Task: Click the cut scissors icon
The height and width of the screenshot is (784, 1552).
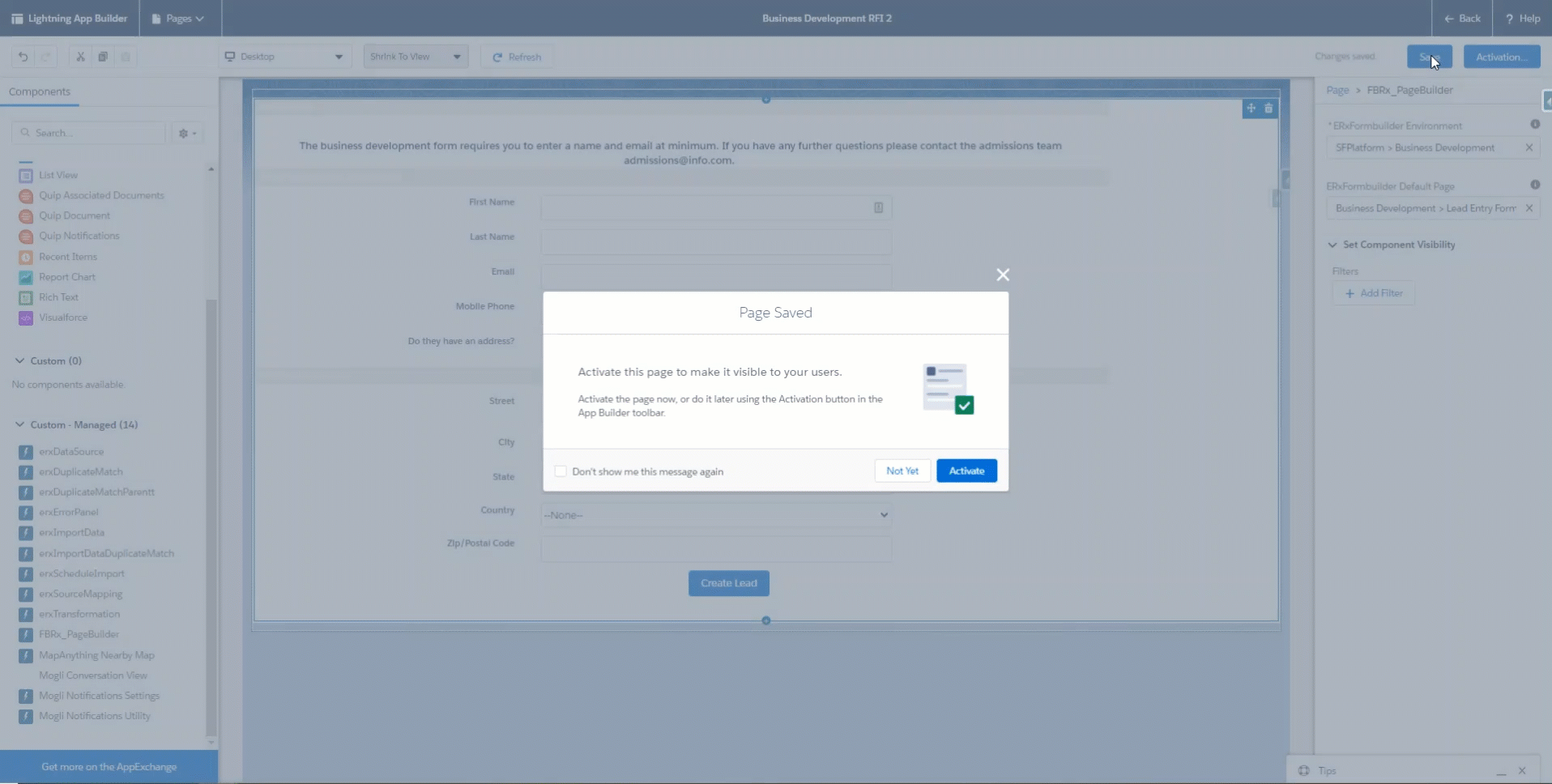Action: click(80, 57)
